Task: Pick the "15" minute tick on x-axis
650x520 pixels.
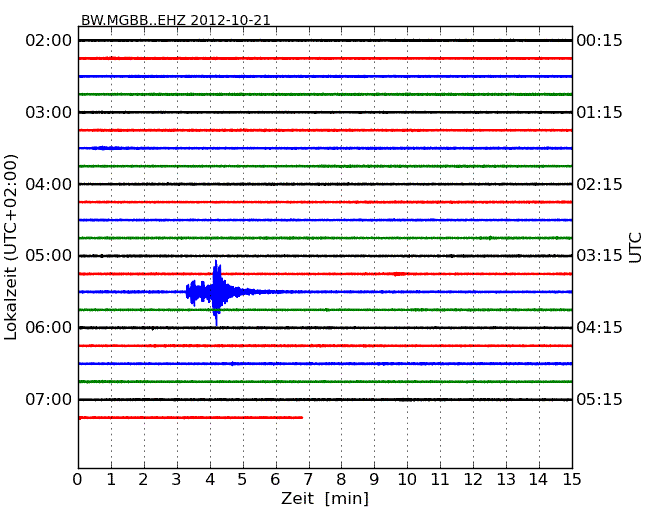Action: [x=572, y=479]
